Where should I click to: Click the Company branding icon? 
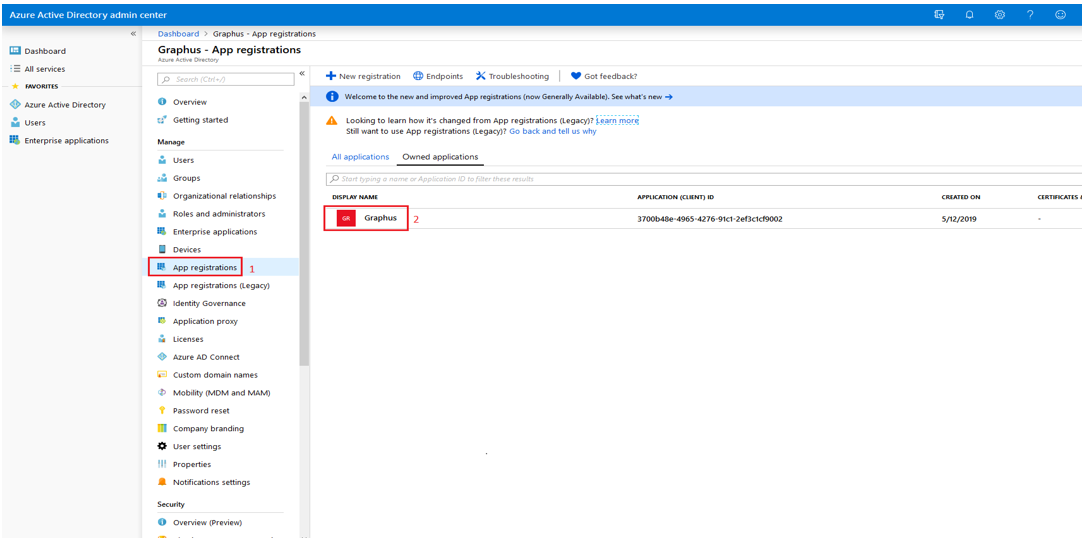click(x=162, y=429)
